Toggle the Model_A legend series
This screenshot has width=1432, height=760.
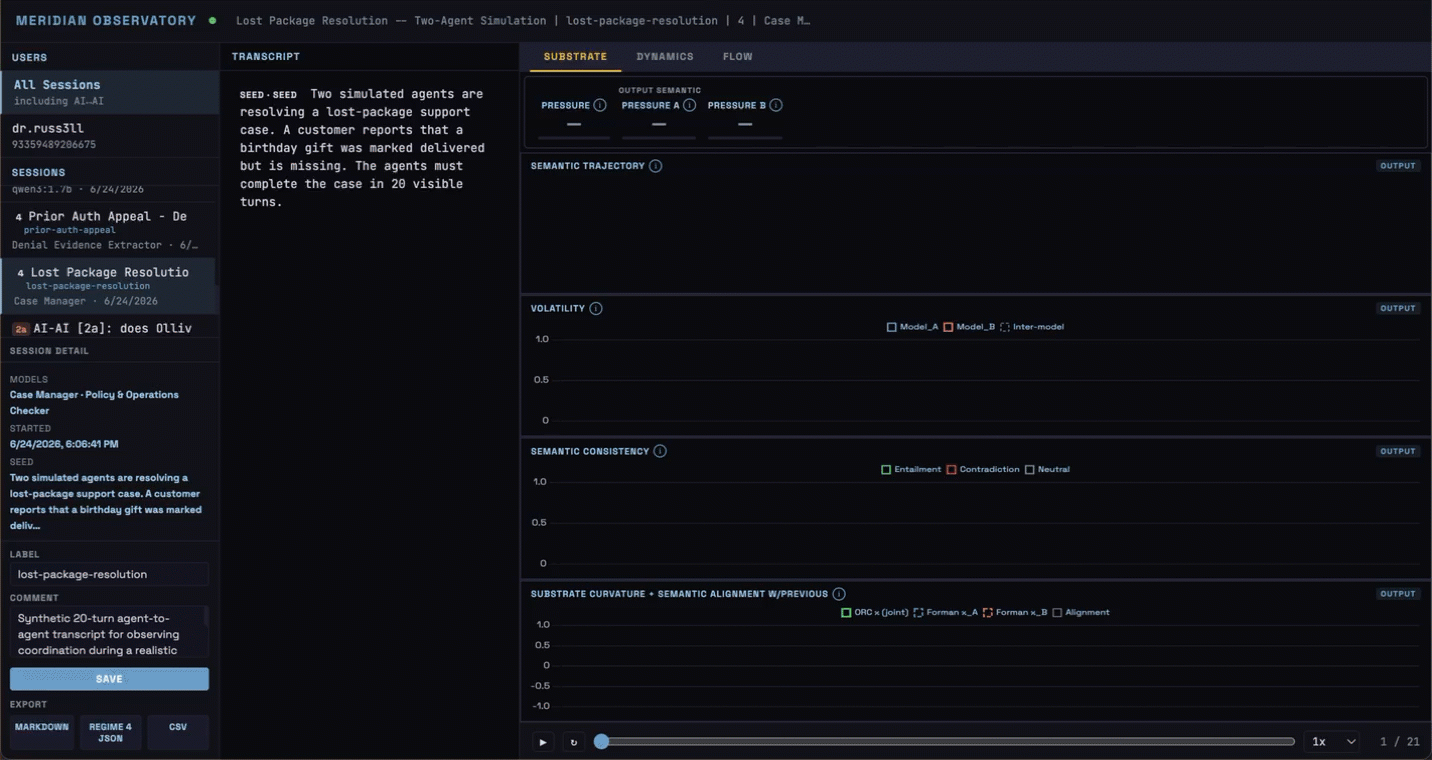point(912,327)
